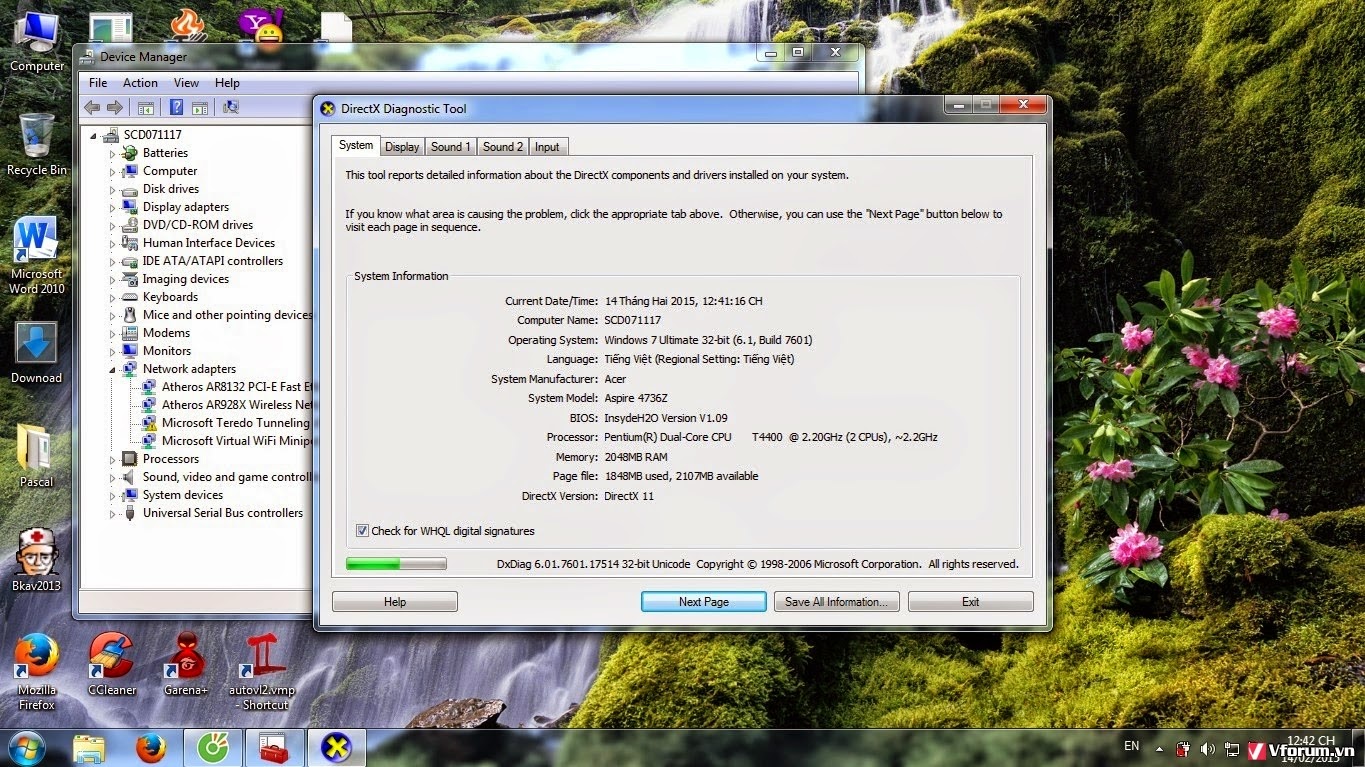The width and height of the screenshot is (1365, 767).
Task: Click Save All Information button
Action: 837,602
